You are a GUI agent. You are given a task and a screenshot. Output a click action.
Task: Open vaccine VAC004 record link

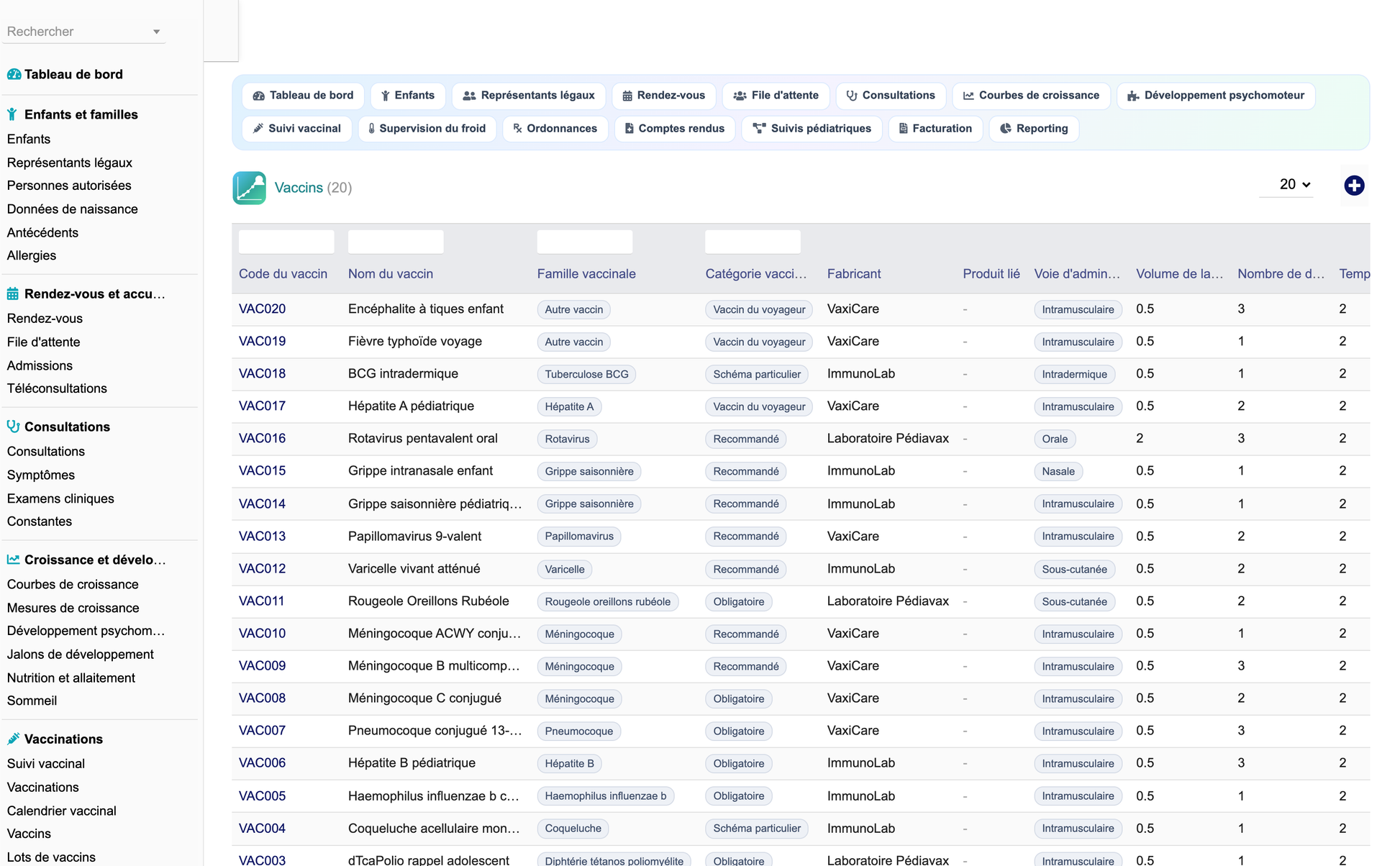[x=262, y=829]
